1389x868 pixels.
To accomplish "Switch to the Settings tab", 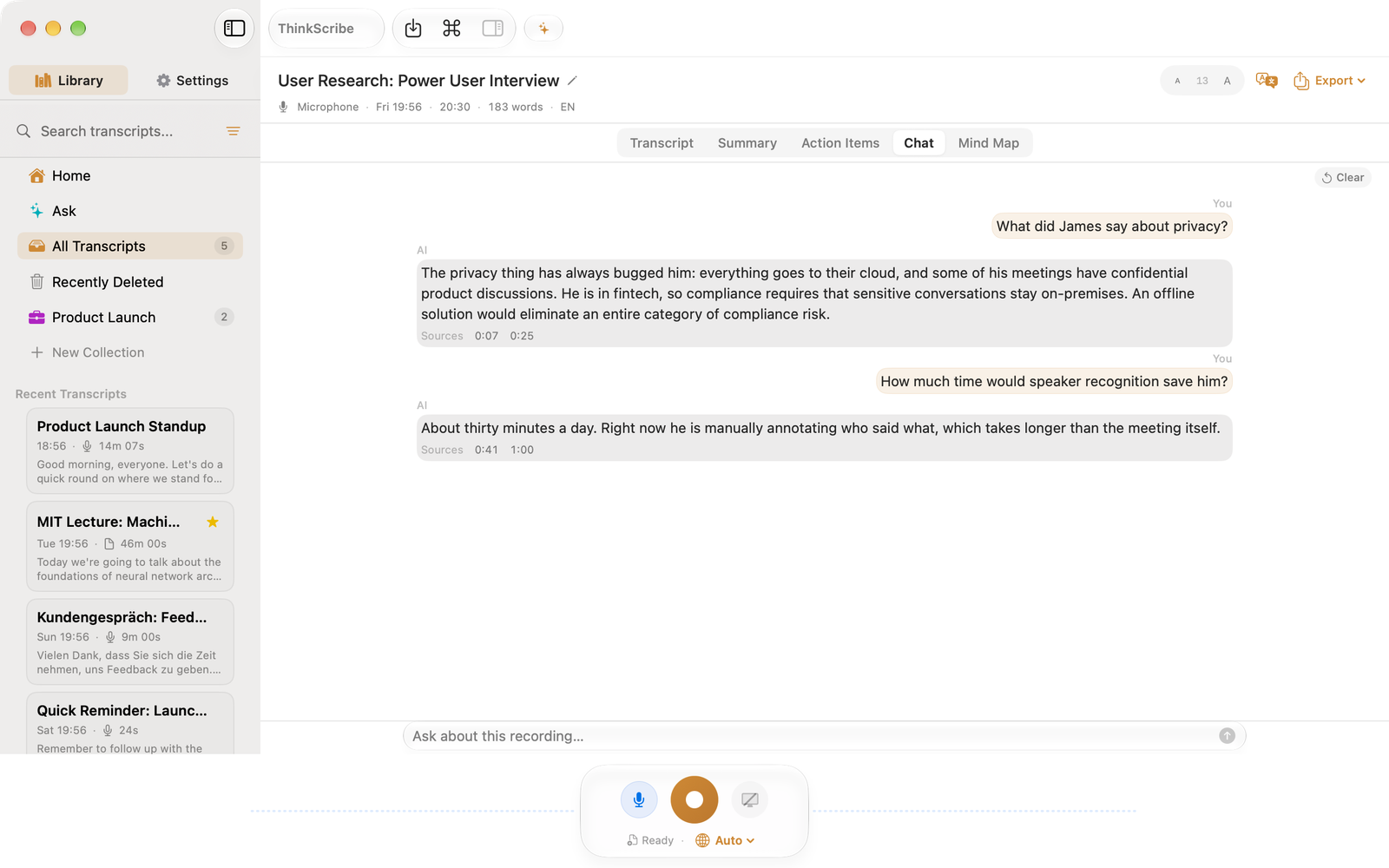I will coord(192,80).
